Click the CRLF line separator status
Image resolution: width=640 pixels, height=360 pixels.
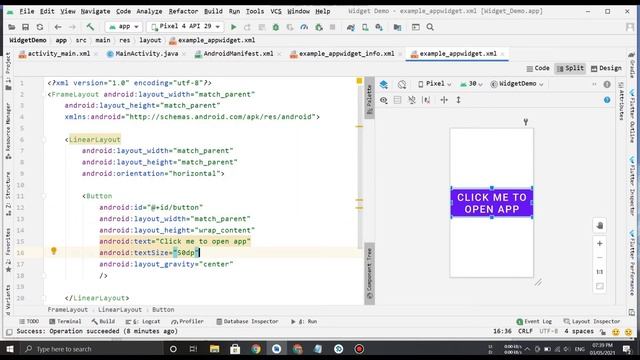pyautogui.click(x=525, y=331)
